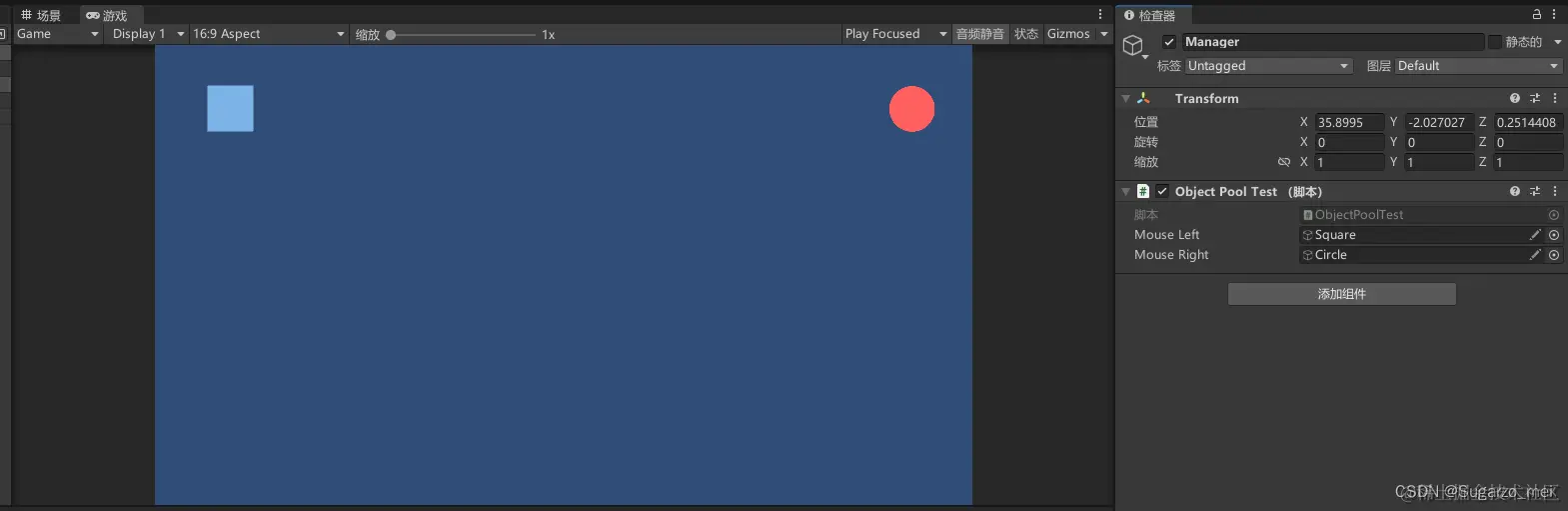Viewport: 1568px width, 511px height.
Task: Open the Object Pool Test presets icon
Action: point(1535,191)
